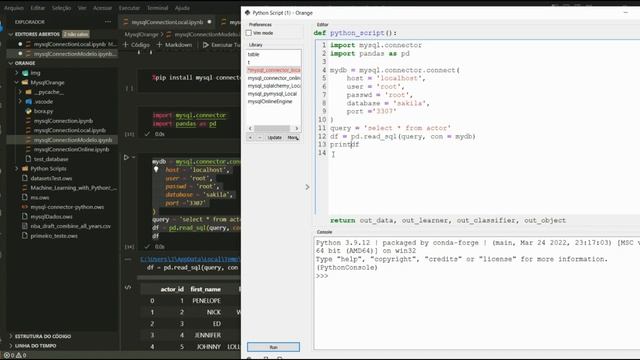
Task: Open mysqlDados.ows file
Action: [x=51, y=217]
